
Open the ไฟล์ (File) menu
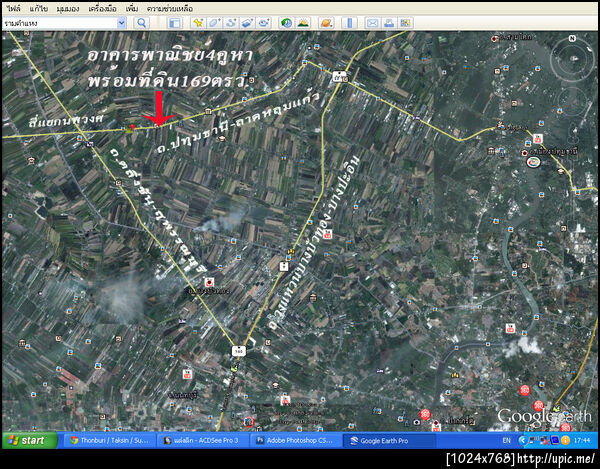click(13, 8)
